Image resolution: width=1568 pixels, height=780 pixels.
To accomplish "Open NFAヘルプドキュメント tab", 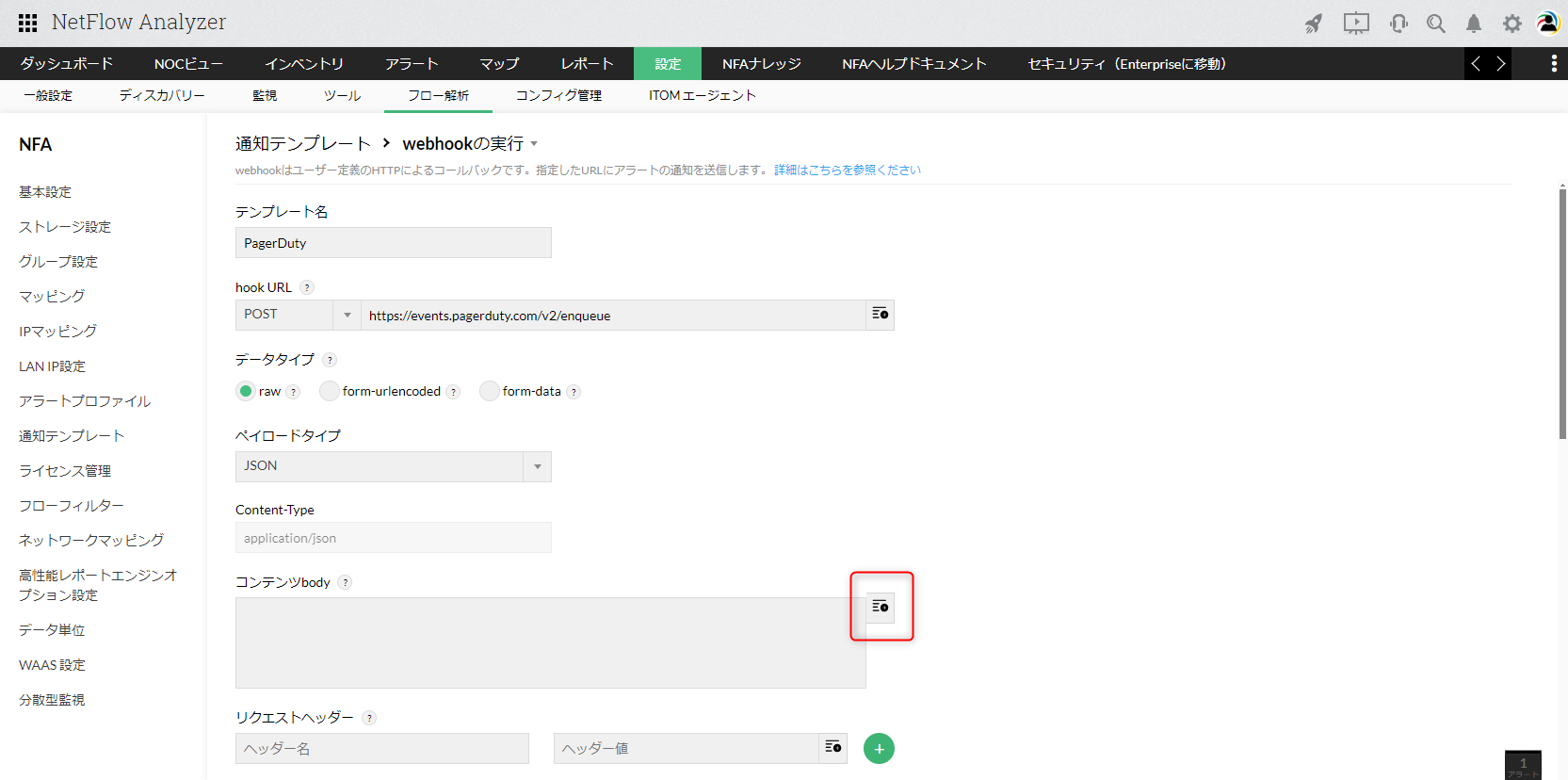I will pyautogui.click(x=914, y=64).
